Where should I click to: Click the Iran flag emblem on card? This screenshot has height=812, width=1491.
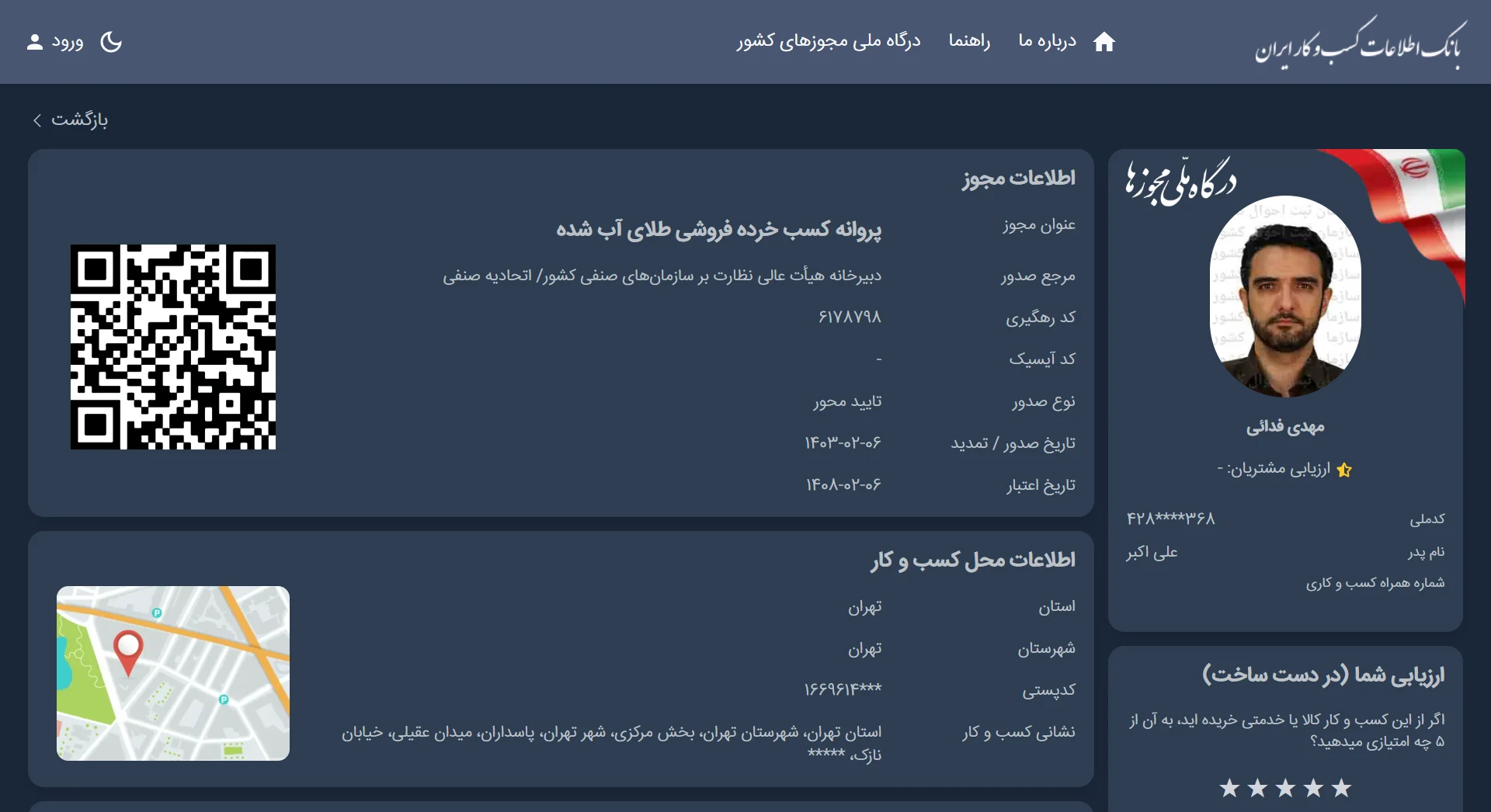[x=1415, y=168]
